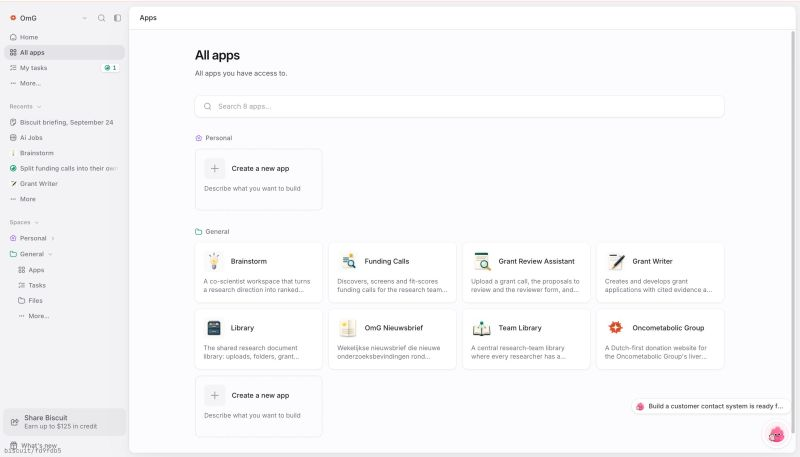The height and width of the screenshot is (457, 800).
Task: Click the Oncometabolic Group red icon
Action: pos(616,327)
